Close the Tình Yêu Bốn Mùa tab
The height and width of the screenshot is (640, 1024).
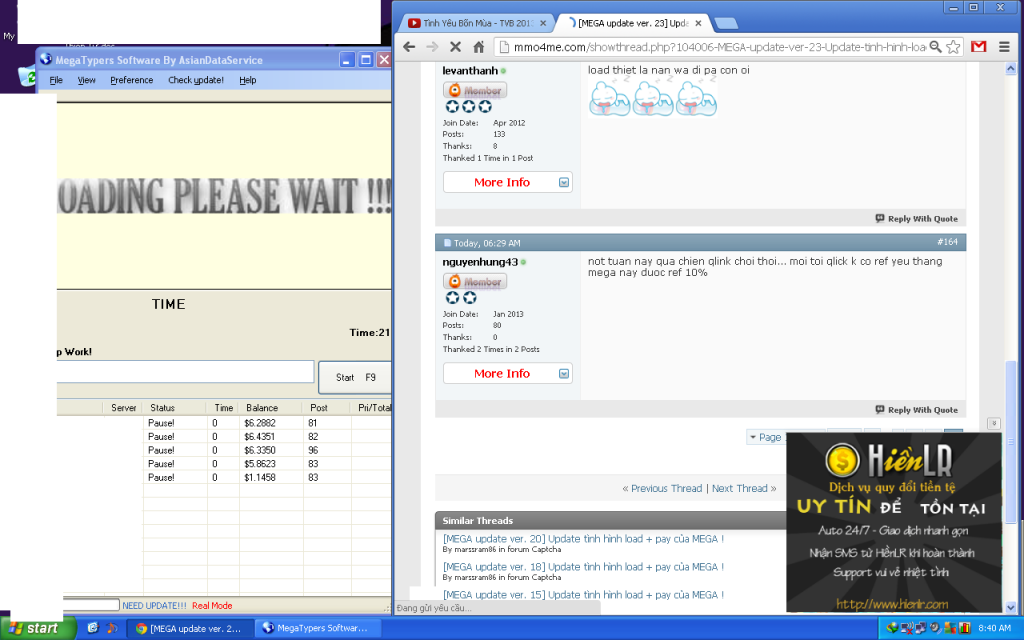pos(543,24)
